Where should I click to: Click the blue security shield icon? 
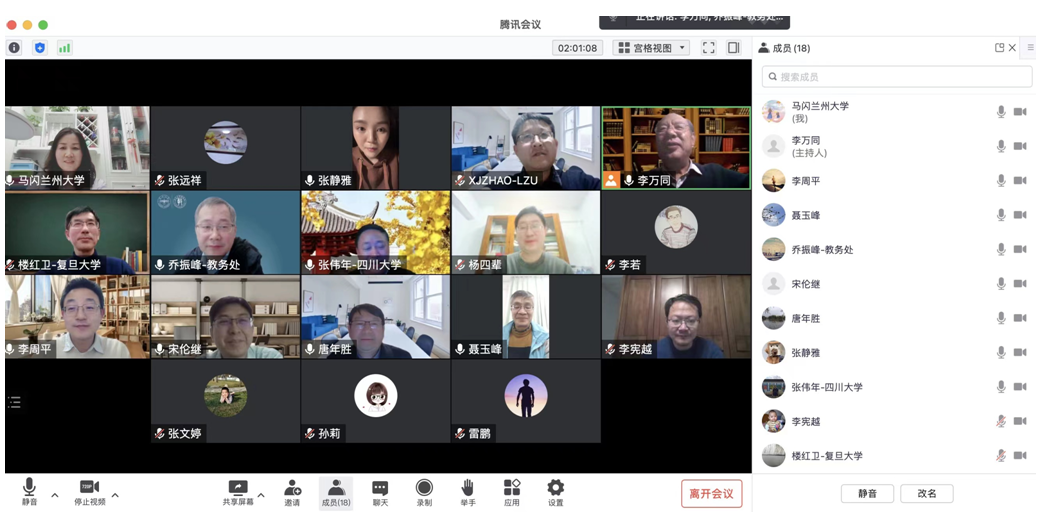click(x=40, y=47)
